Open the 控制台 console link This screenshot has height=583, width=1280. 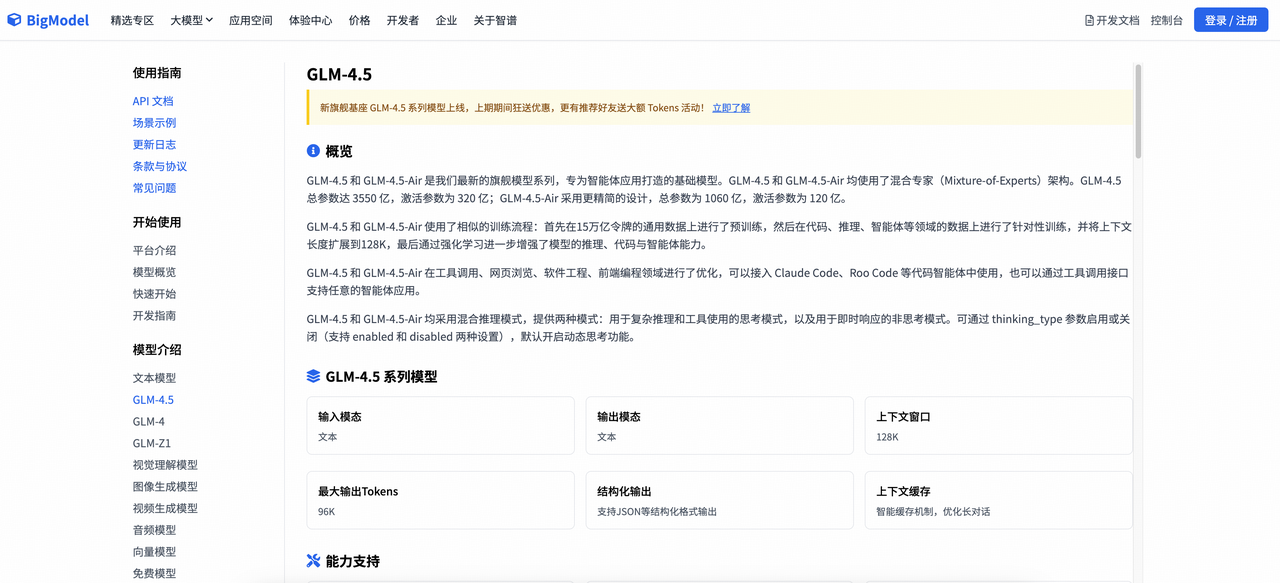1167,20
